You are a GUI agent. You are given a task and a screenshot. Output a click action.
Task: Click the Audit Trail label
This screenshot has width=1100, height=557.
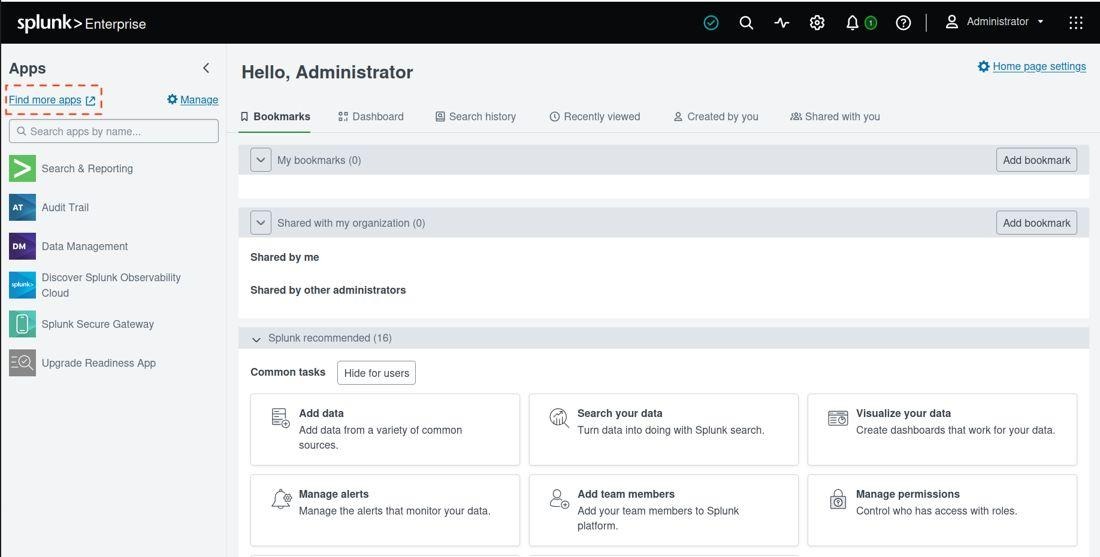[65, 208]
